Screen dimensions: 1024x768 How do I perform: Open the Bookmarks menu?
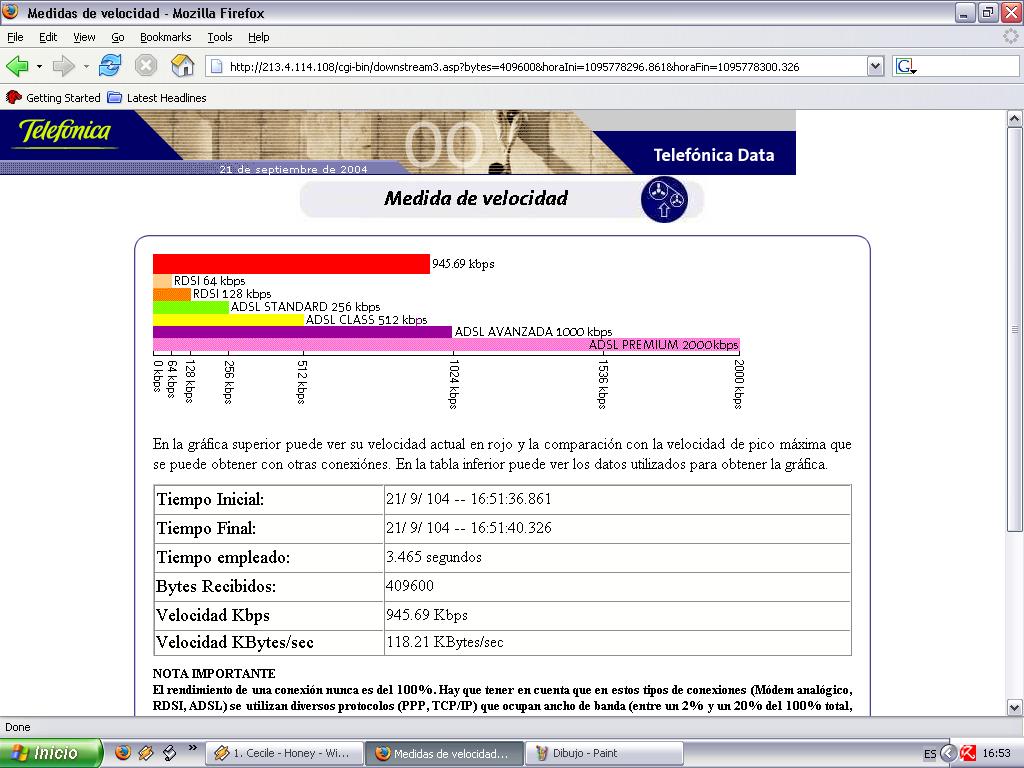[165, 37]
